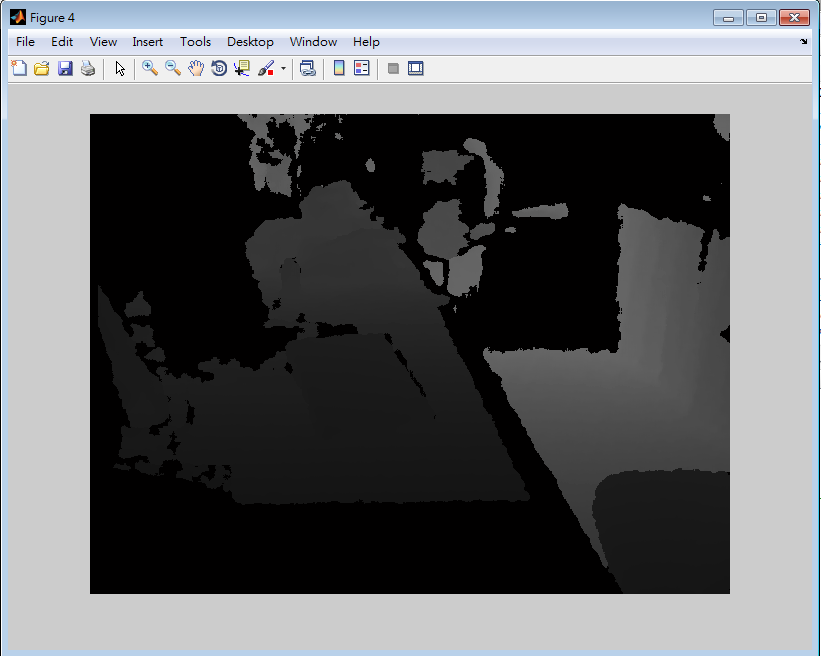Hide plot tools using gray square icon
This screenshot has height=656, width=821.
pyautogui.click(x=393, y=68)
